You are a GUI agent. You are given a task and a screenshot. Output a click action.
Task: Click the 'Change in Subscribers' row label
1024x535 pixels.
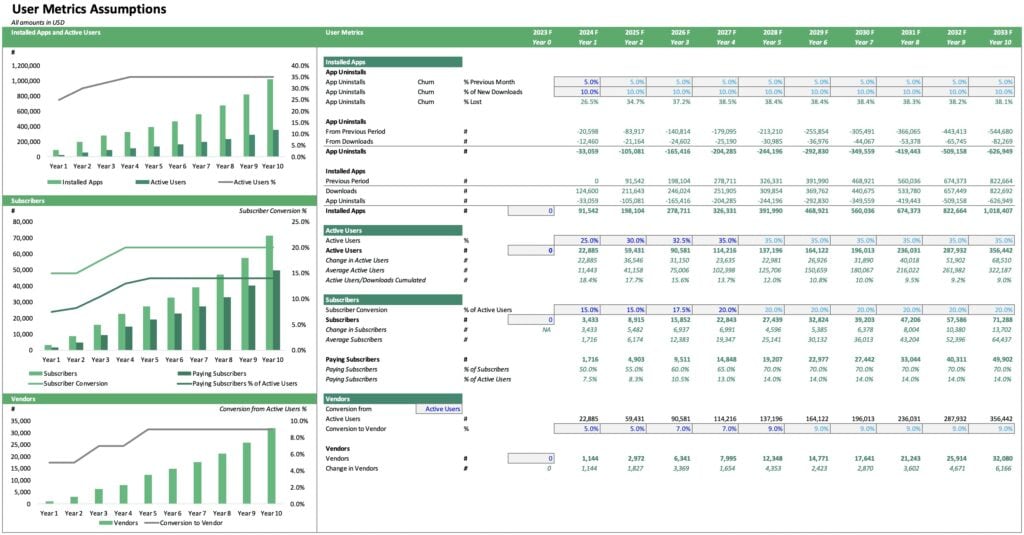tap(355, 330)
